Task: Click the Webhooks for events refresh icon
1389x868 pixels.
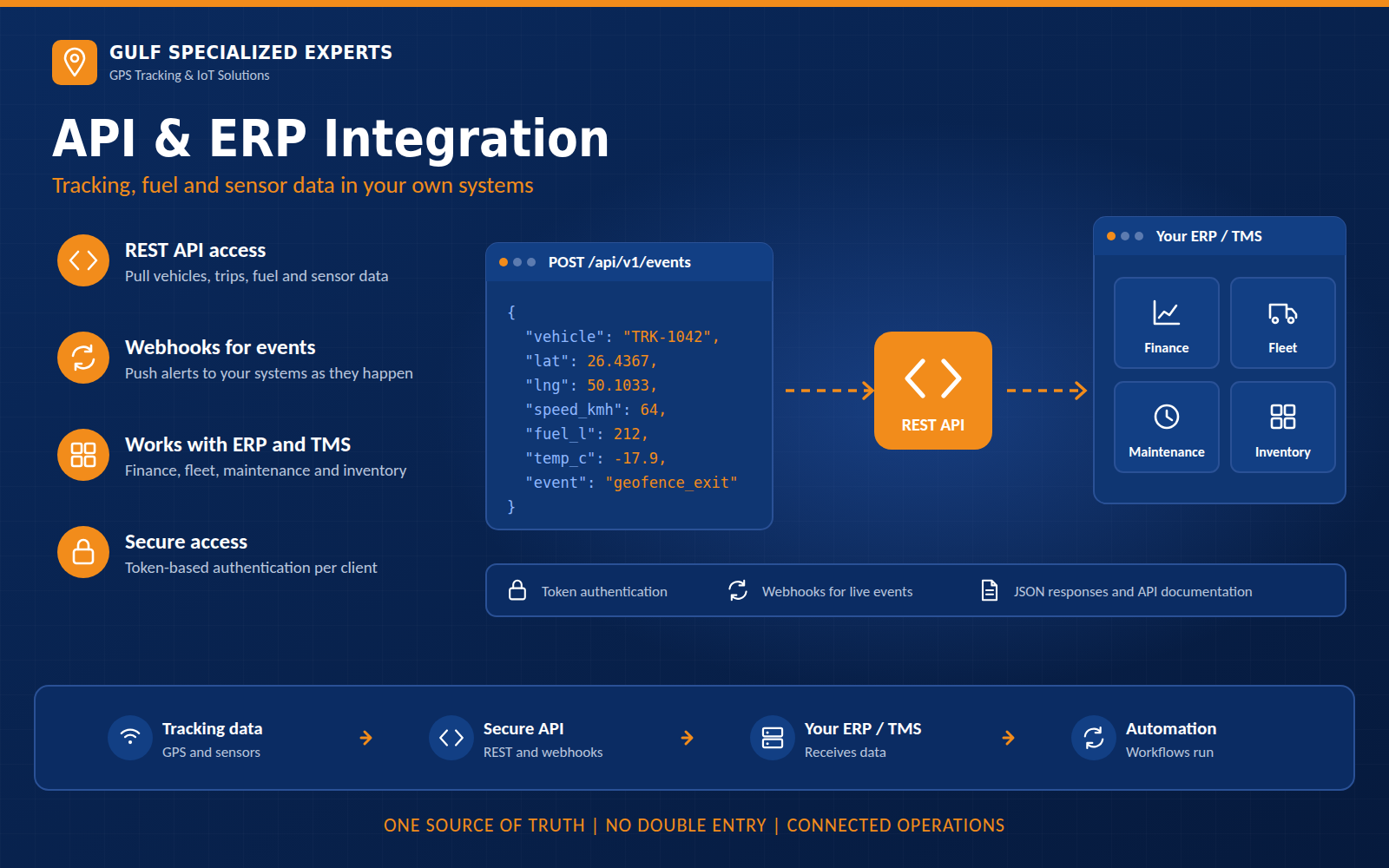Action: click(83, 358)
